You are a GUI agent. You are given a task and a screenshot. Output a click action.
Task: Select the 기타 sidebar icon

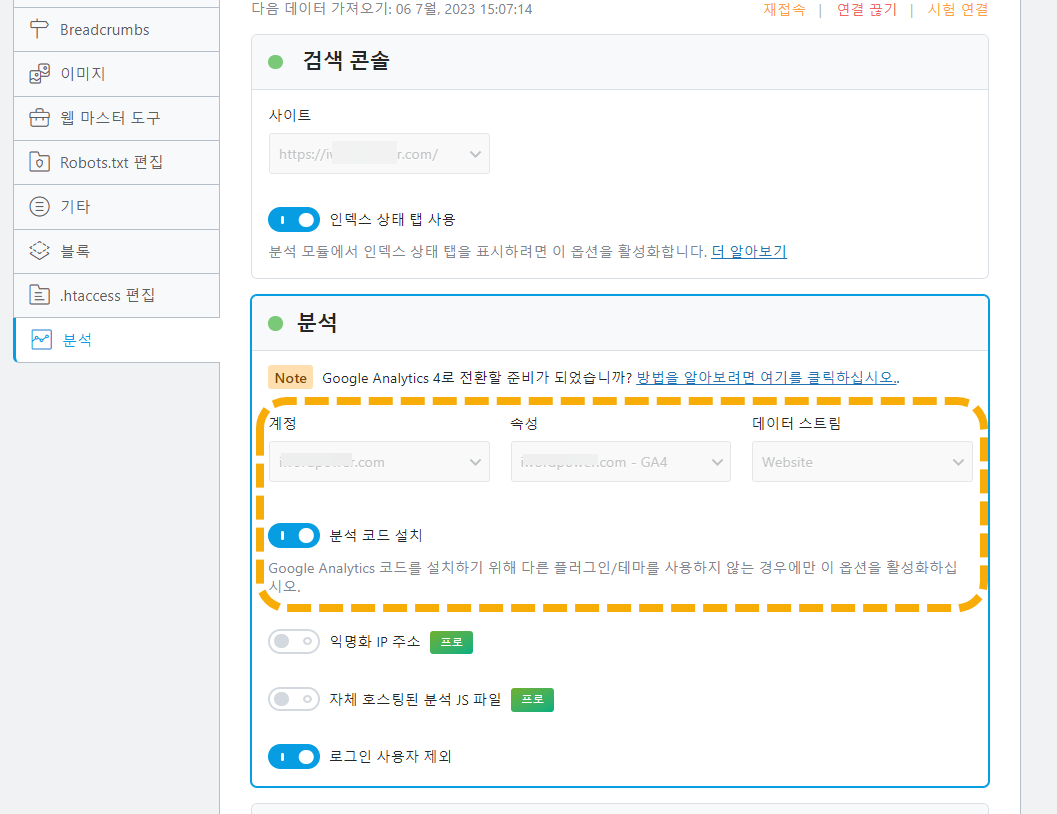coord(39,206)
